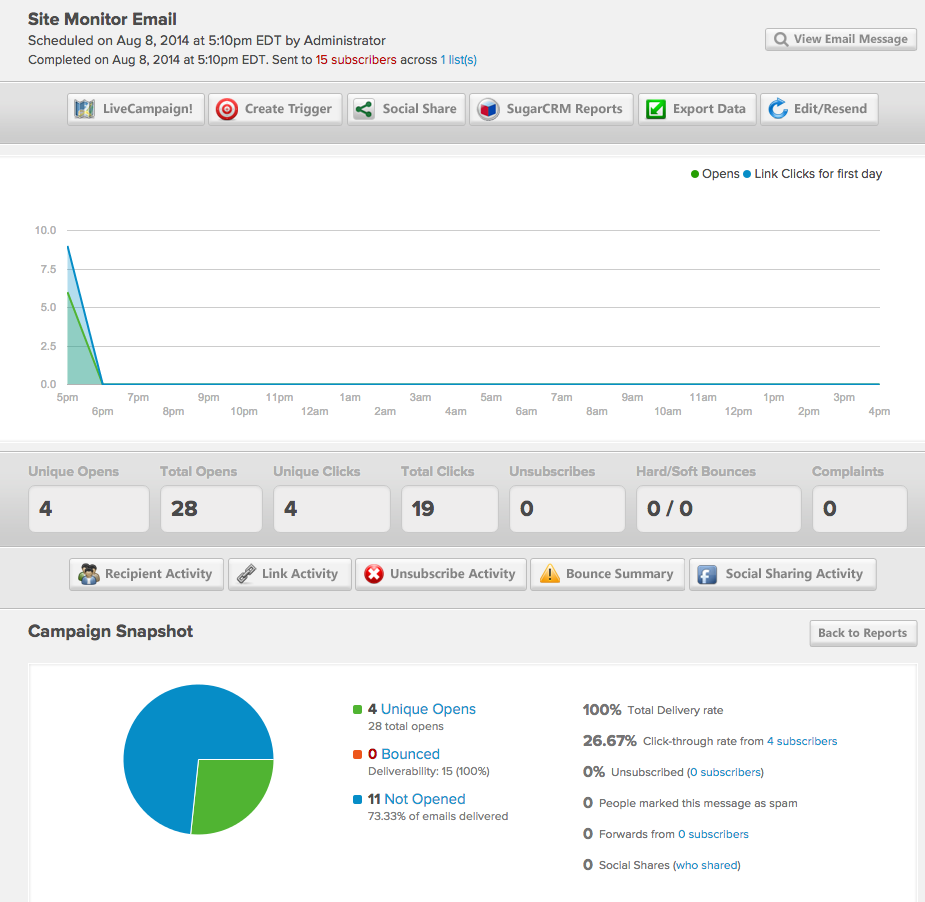
Task: Open the 4 subscribers click-through link
Action: [x=802, y=741]
